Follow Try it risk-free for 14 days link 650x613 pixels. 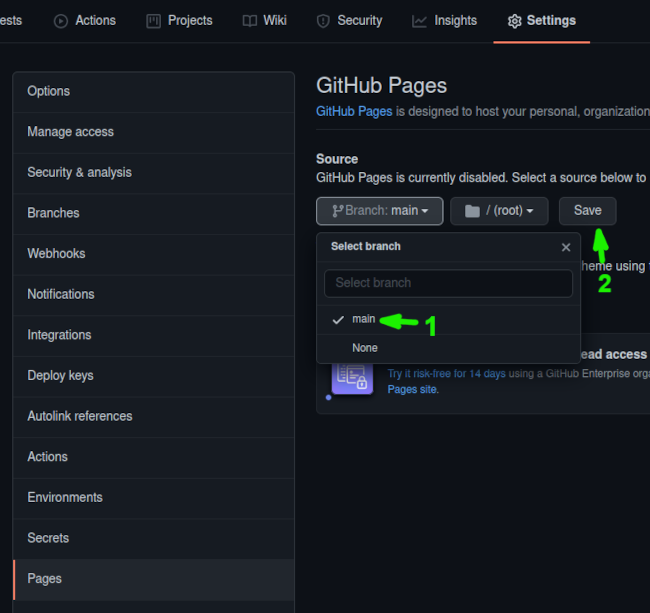coord(446,374)
